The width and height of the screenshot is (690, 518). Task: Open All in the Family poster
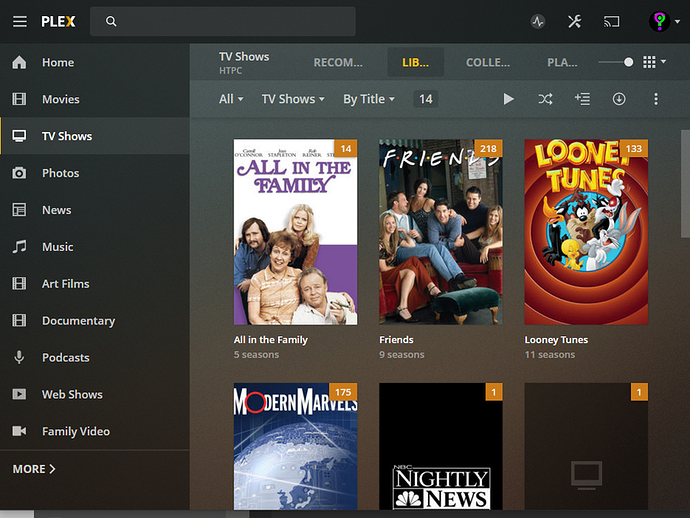pyautogui.click(x=295, y=232)
